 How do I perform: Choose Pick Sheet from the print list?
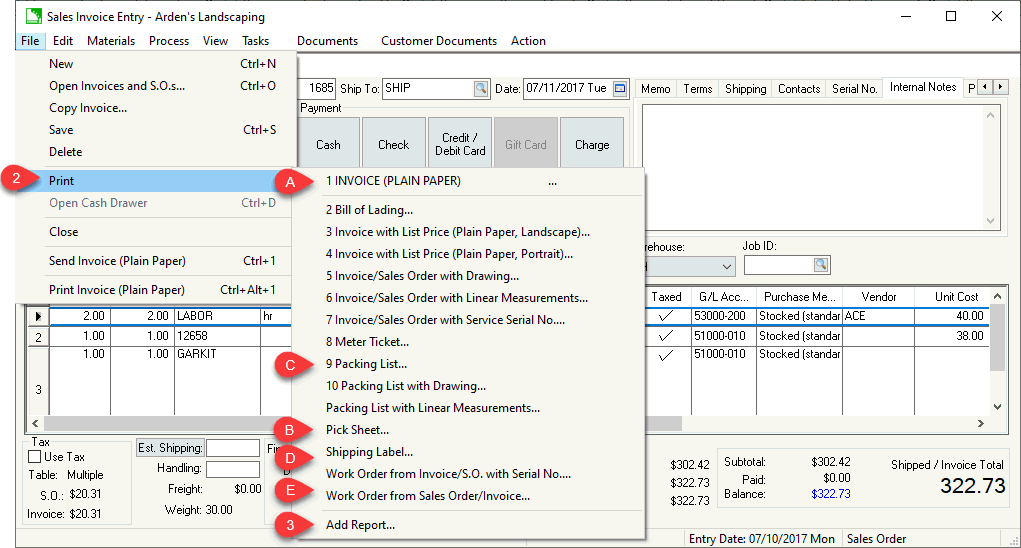pos(357,430)
